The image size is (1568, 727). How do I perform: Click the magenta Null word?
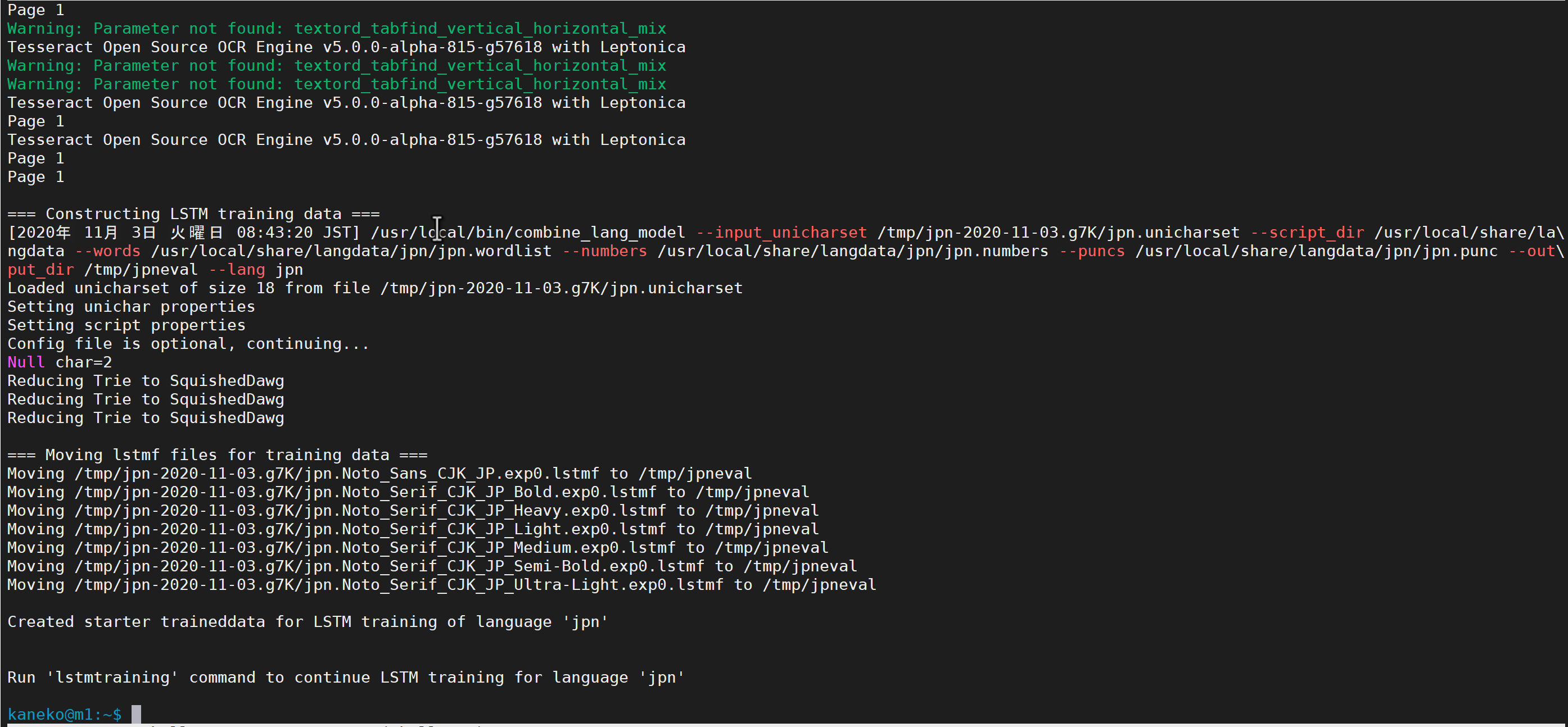click(25, 362)
